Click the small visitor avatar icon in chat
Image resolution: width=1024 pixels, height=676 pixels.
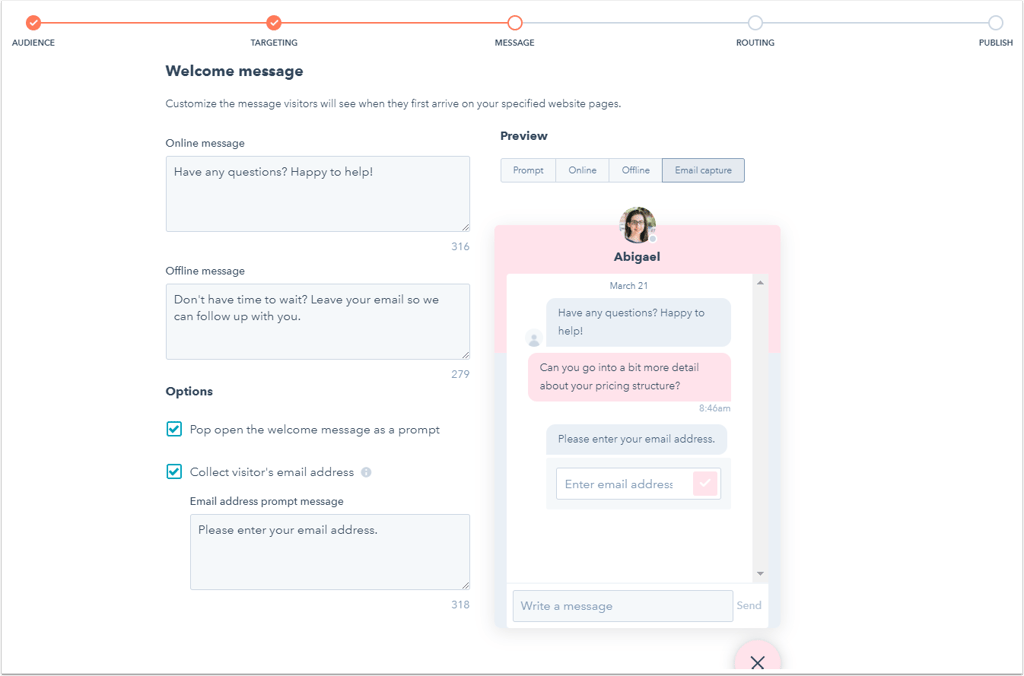[534, 338]
